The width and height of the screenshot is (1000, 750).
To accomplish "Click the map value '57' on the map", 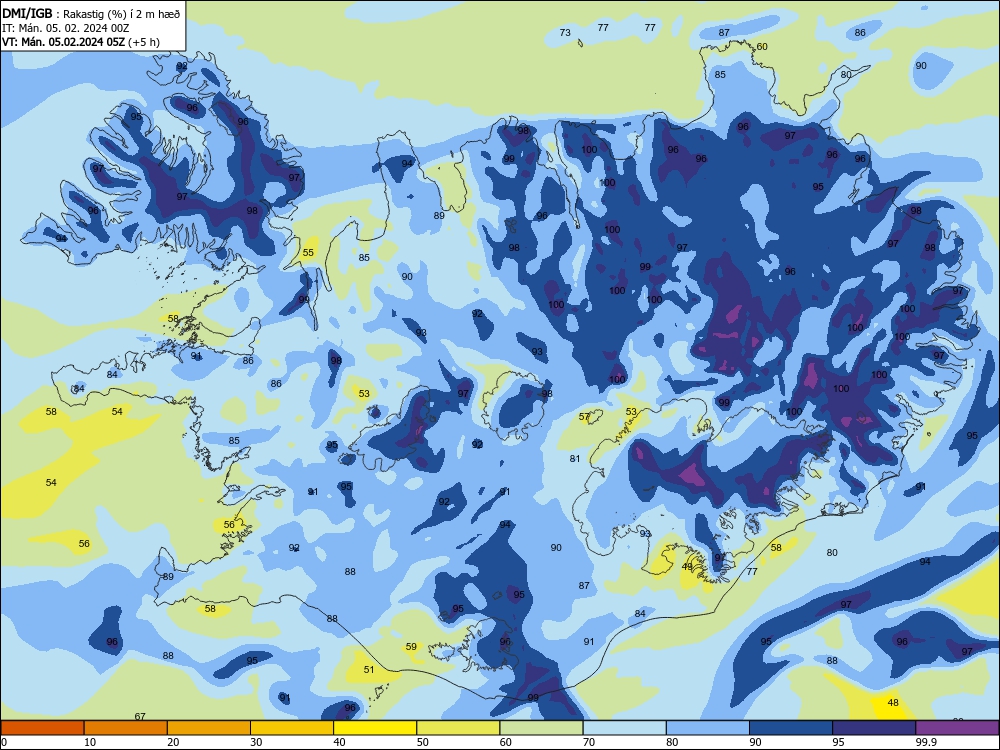I will (584, 417).
